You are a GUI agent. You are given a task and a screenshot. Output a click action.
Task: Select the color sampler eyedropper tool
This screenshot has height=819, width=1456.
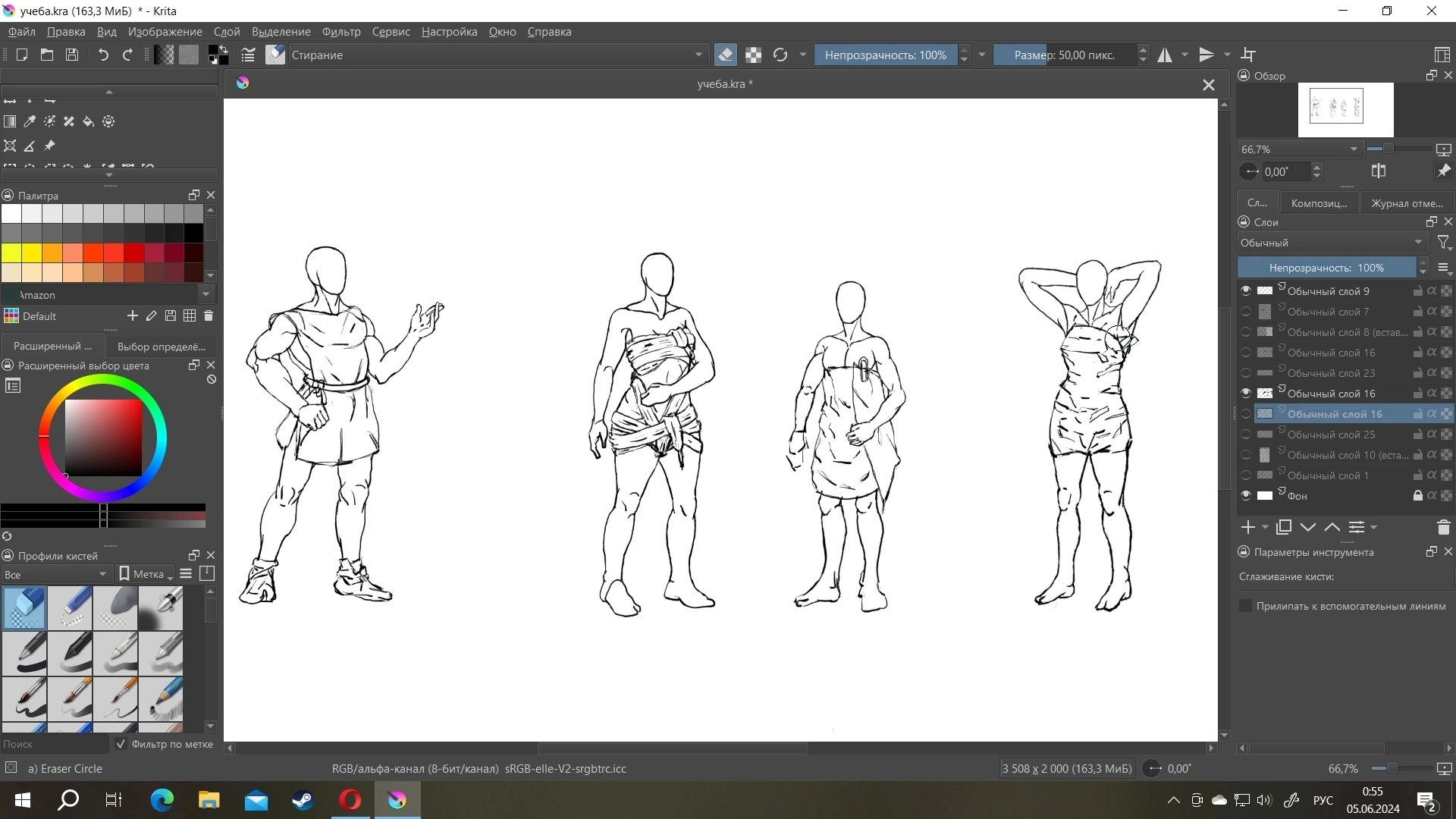pos(30,121)
